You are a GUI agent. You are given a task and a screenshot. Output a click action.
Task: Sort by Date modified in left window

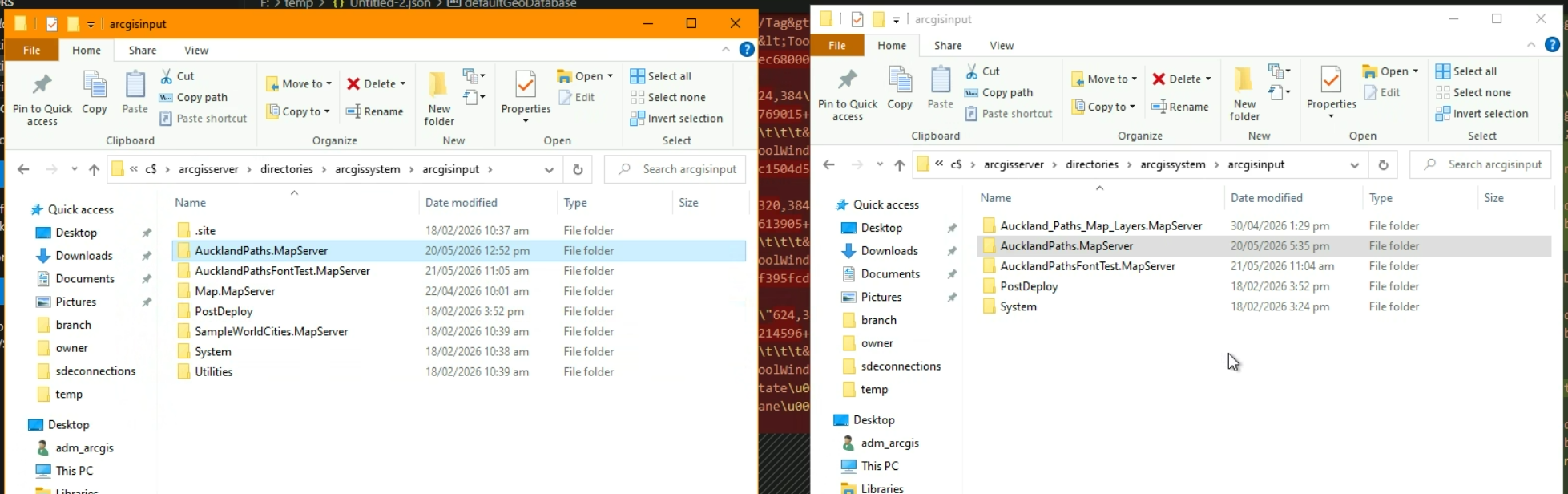point(462,203)
